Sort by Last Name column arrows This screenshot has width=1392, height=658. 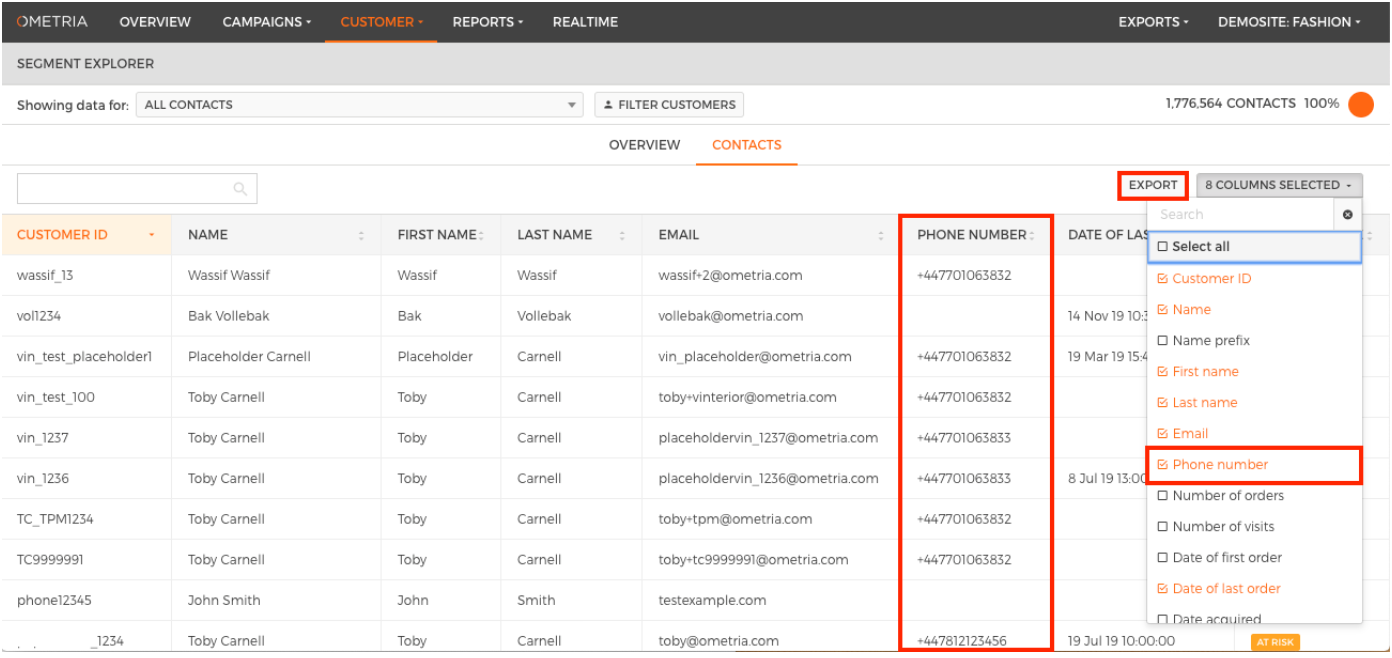(x=622, y=235)
